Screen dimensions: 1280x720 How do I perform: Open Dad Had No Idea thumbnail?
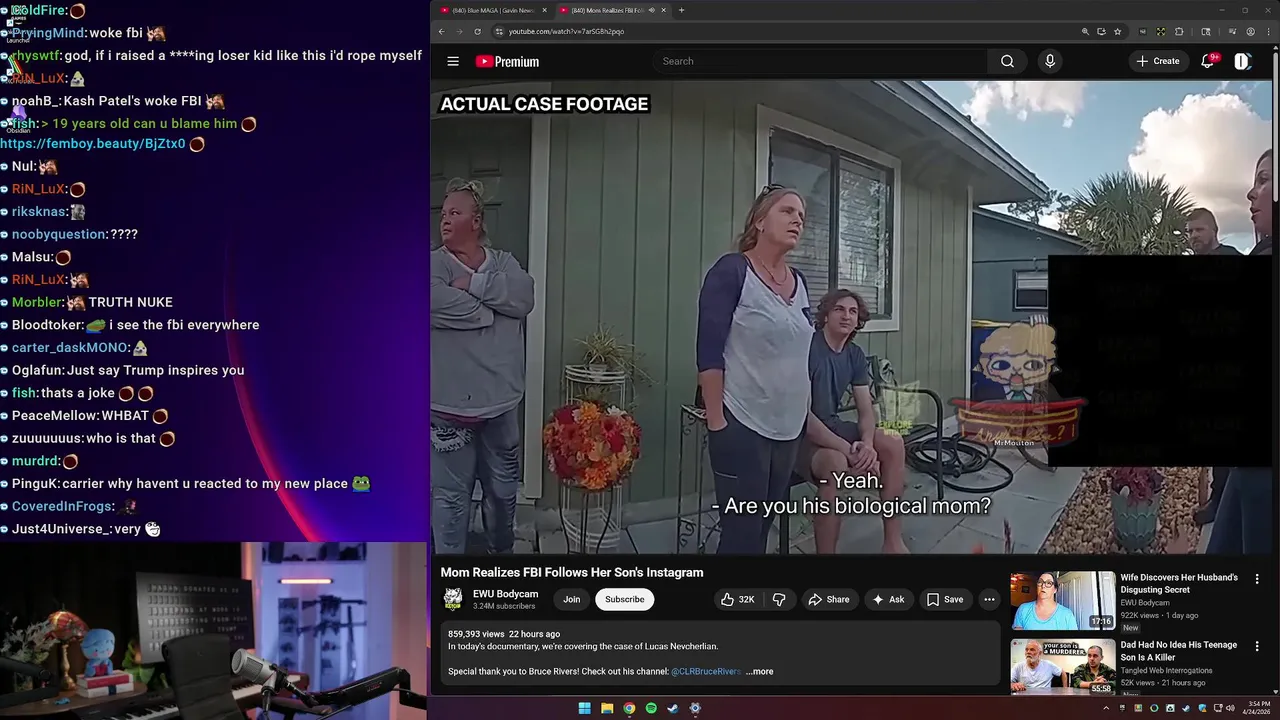coord(1062,667)
